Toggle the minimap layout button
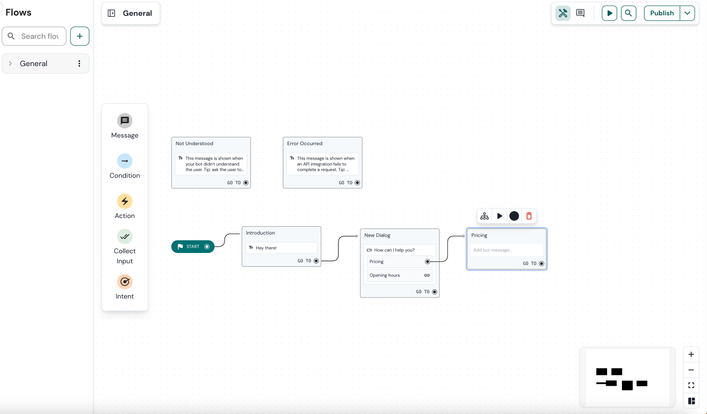 coord(691,401)
